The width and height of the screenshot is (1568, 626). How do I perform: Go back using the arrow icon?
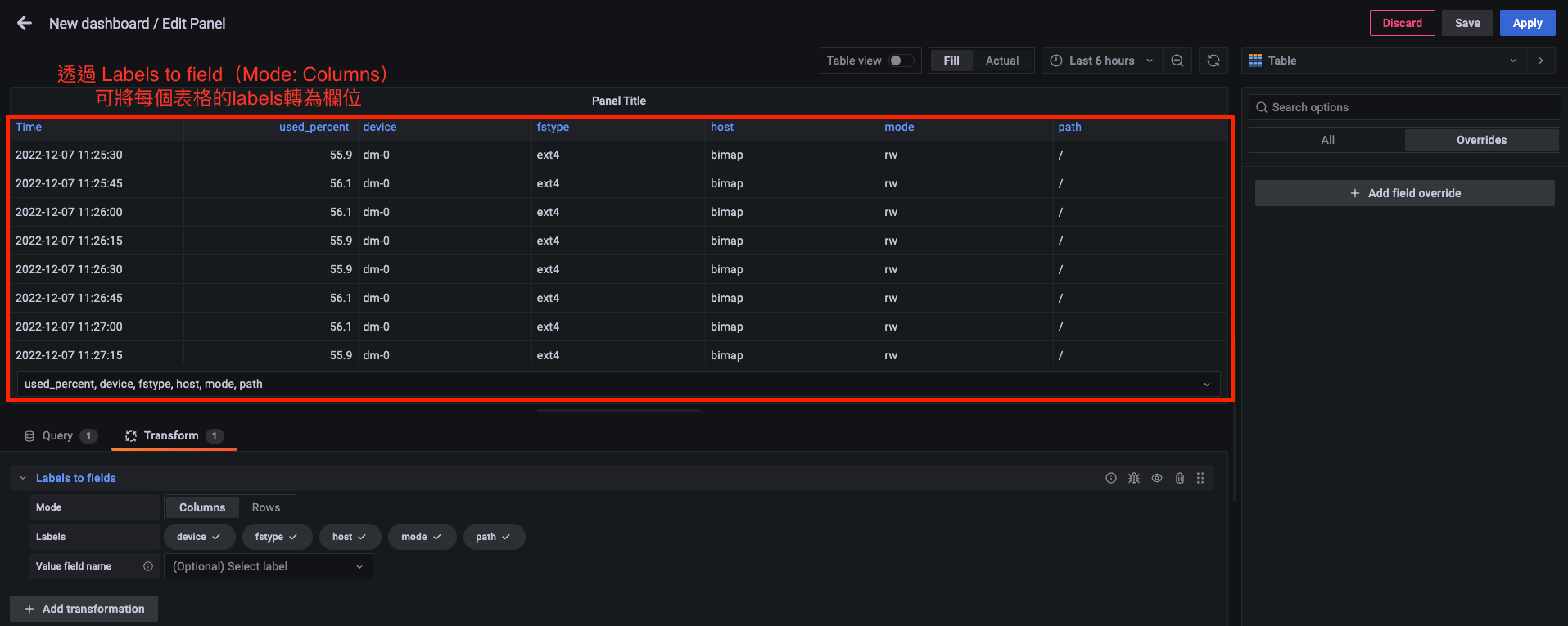click(x=25, y=23)
